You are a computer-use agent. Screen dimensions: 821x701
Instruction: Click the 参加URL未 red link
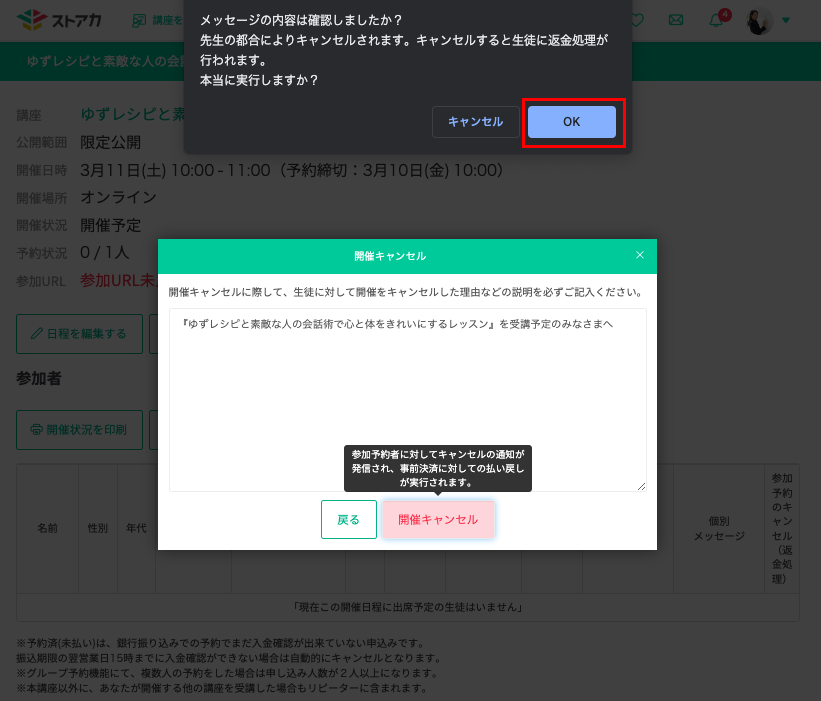click(118, 281)
